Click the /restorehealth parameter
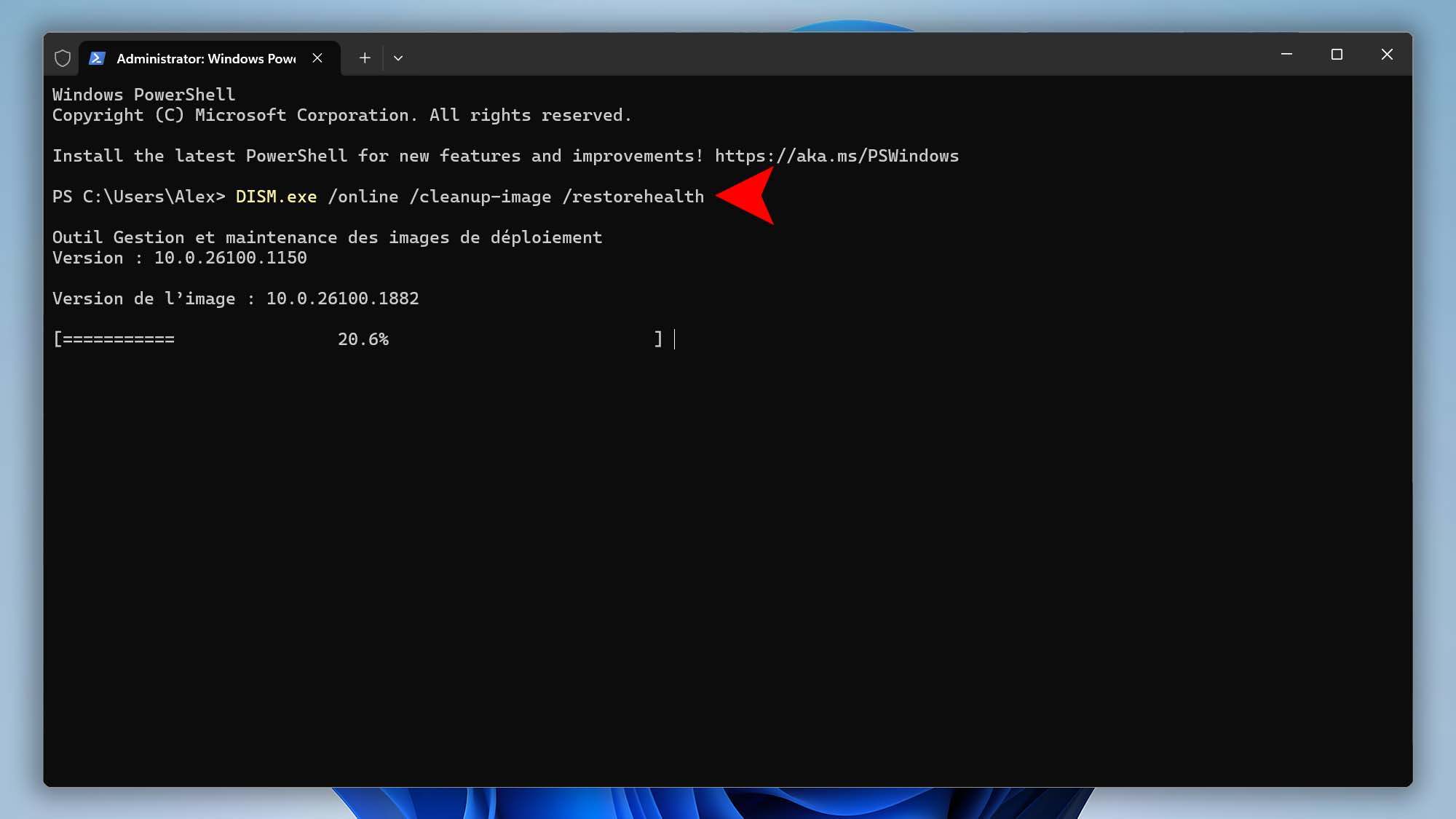Screen dimensions: 1456x819 tap(633, 197)
